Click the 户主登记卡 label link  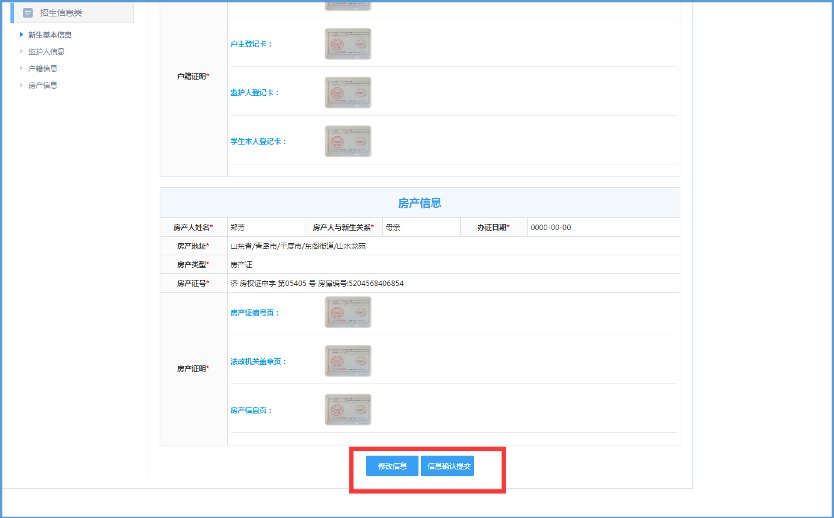click(x=251, y=44)
